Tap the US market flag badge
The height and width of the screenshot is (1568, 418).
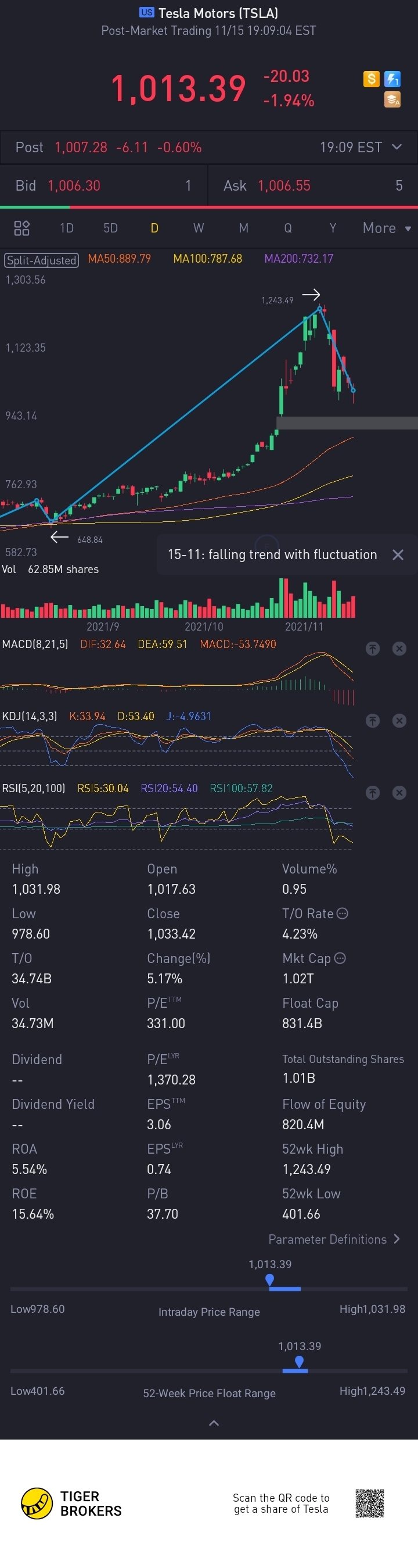[x=147, y=12]
